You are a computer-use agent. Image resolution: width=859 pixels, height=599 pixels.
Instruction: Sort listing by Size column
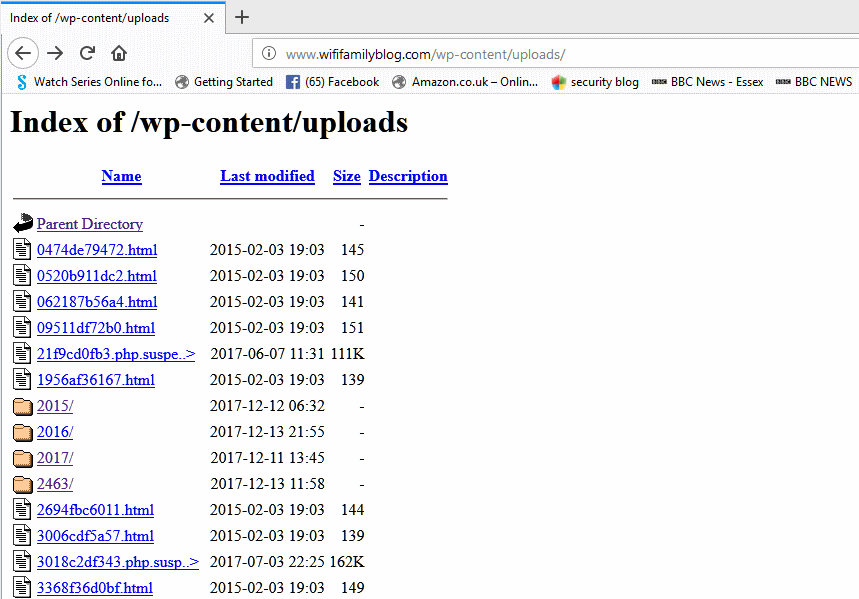[x=347, y=176]
